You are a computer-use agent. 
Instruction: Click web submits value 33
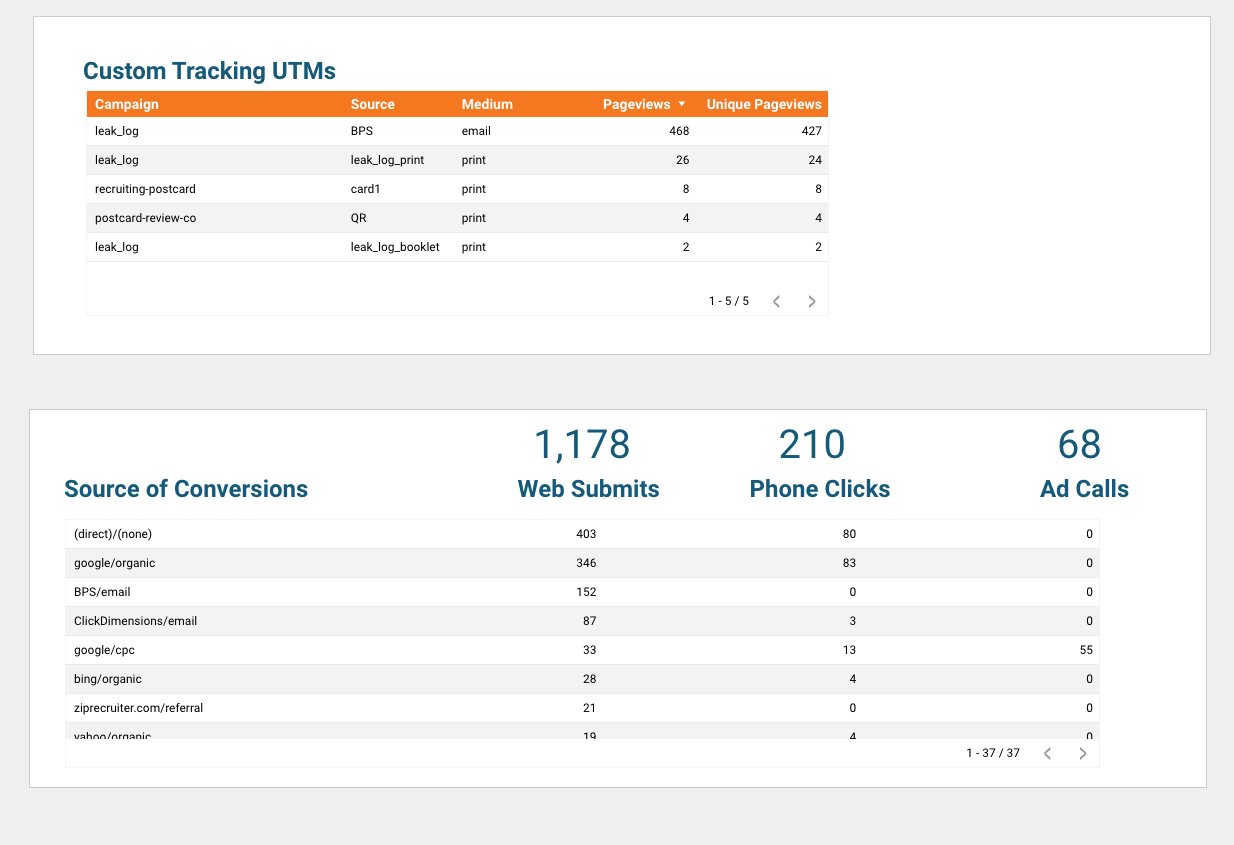(x=590, y=650)
